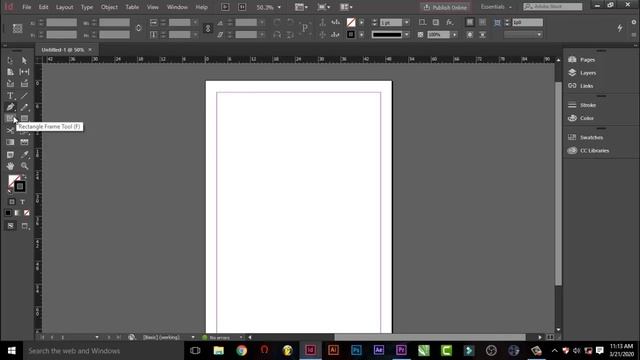
Task: Select the Rectangle shape tool
Action: [x=24, y=118]
